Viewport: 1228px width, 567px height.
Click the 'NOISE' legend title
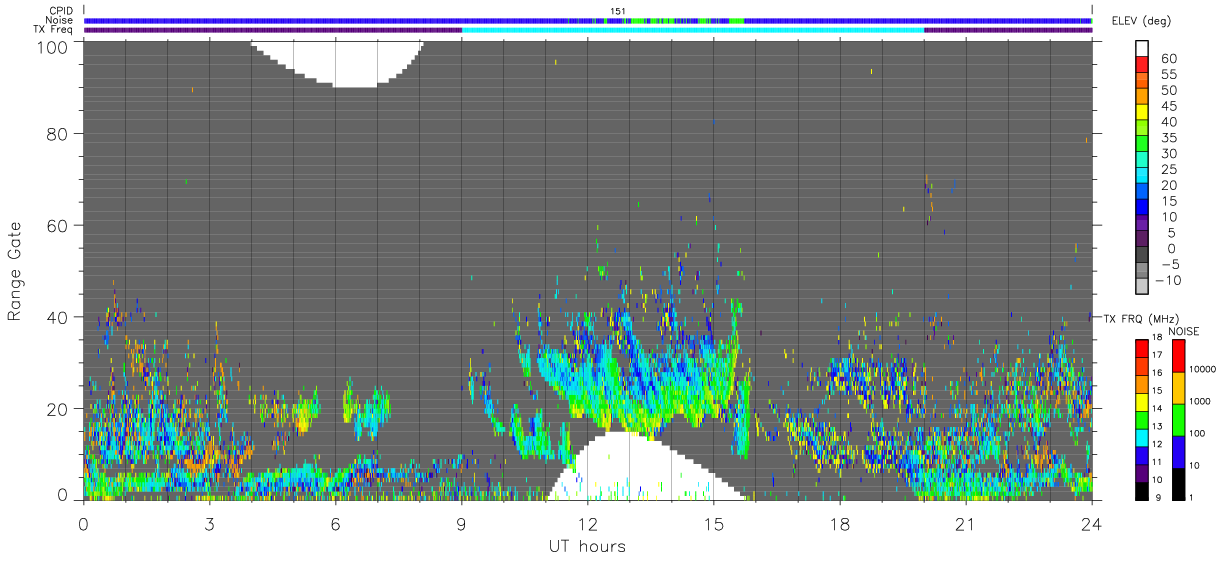click(1184, 331)
